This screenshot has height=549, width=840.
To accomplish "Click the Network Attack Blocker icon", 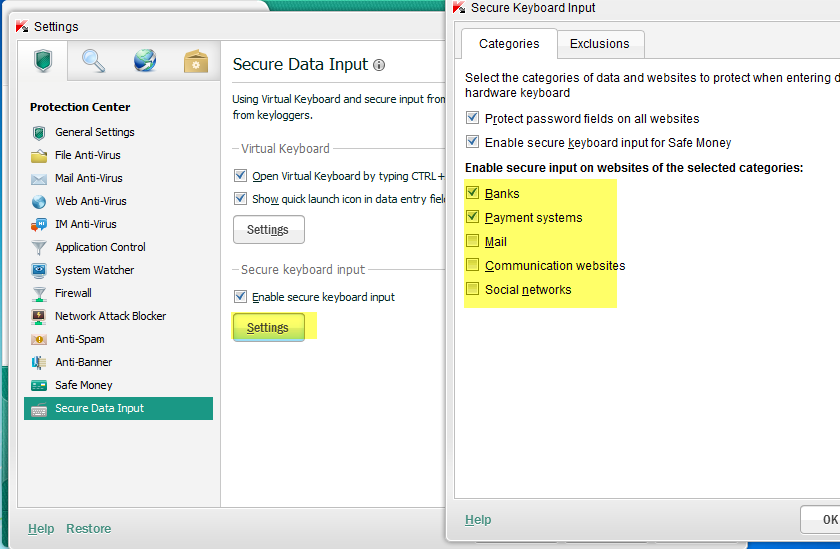I will coord(39,317).
